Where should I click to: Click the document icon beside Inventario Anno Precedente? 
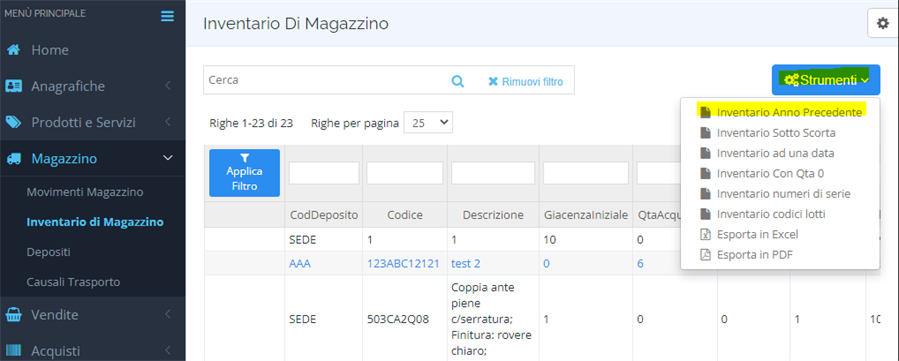tap(705, 112)
